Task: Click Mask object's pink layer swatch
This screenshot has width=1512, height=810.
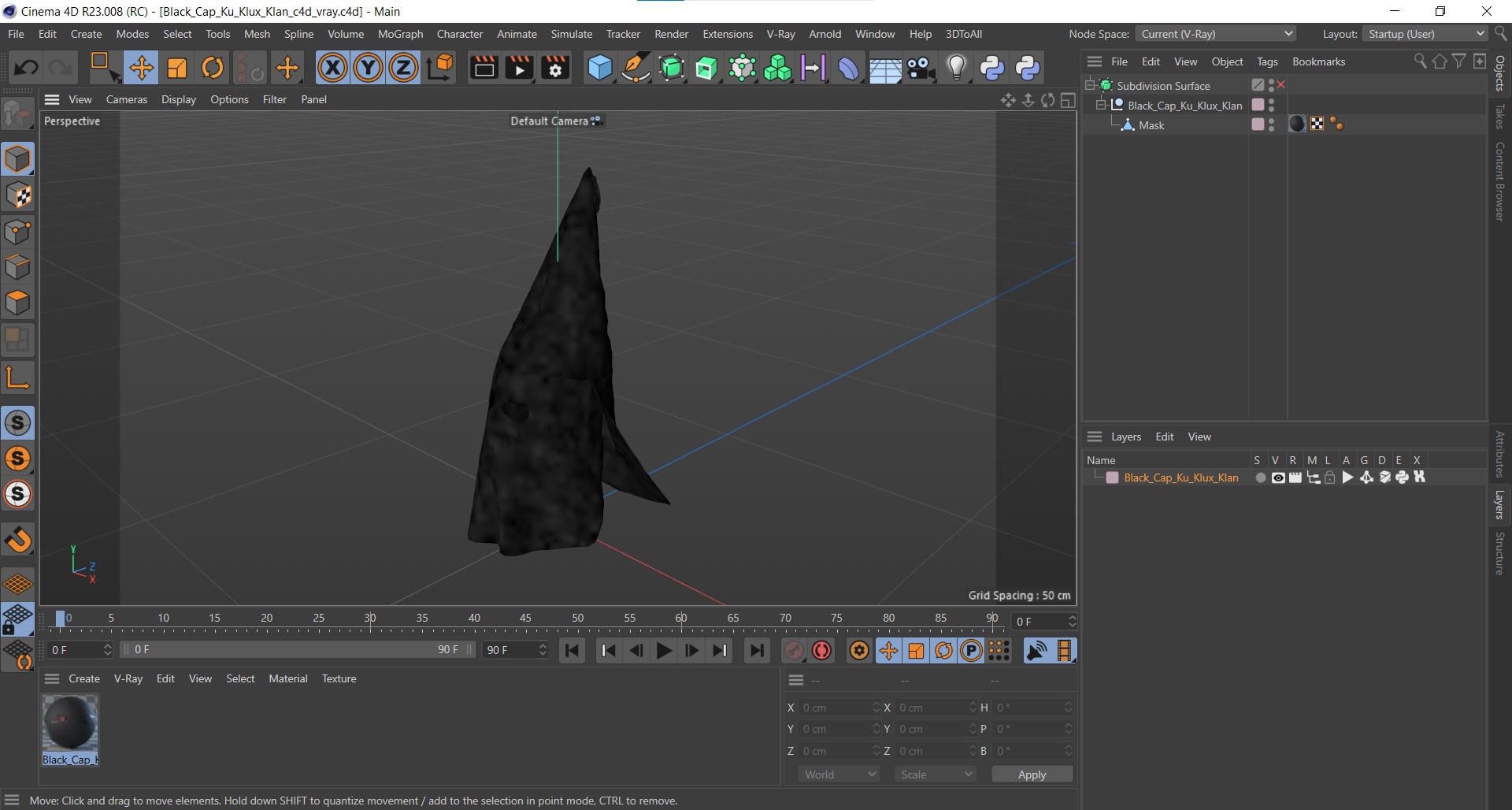Action: 1258,124
